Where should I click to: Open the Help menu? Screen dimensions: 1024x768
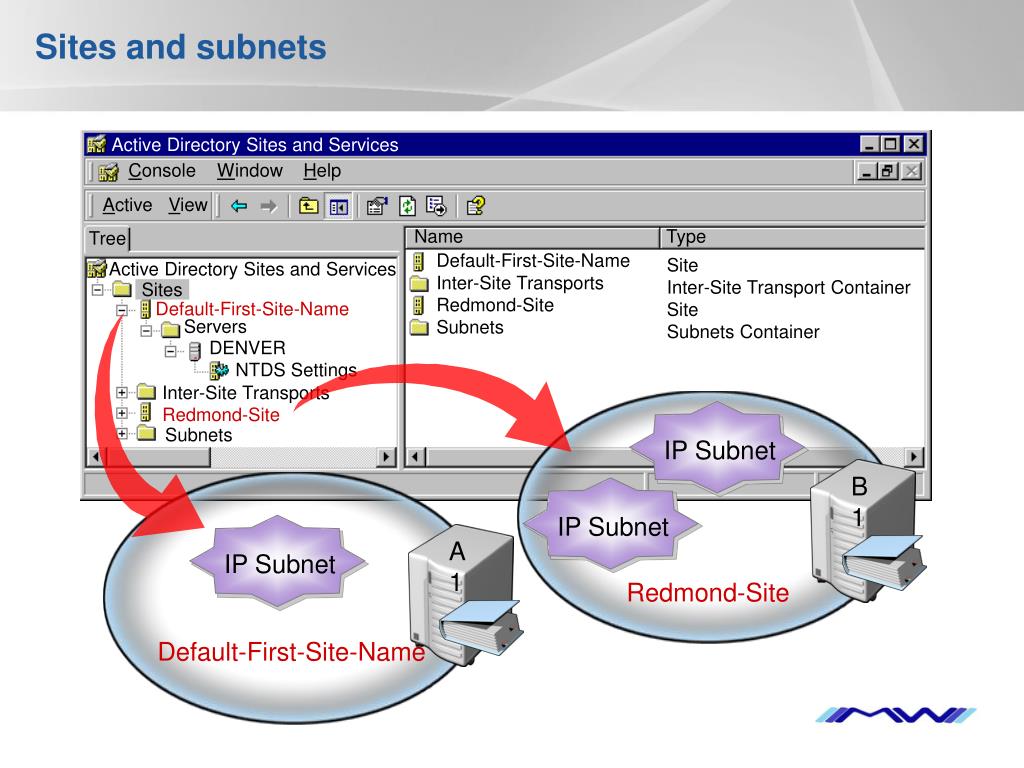pyautogui.click(x=322, y=171)
